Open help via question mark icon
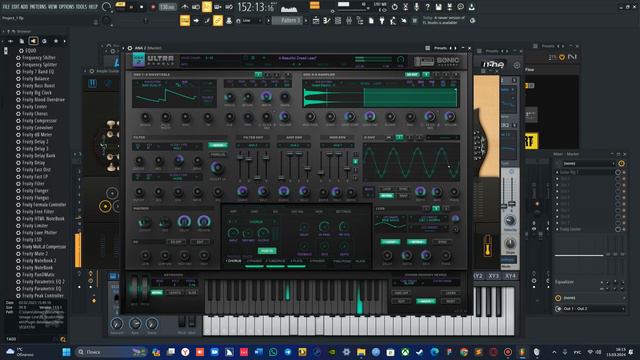 pyautogui.click(x=427, y=7)
